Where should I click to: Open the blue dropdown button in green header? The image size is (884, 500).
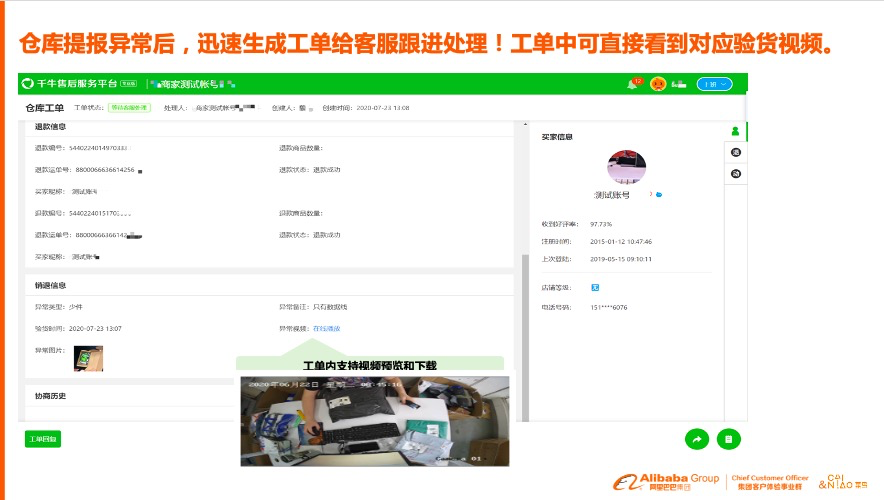[714, 84]
